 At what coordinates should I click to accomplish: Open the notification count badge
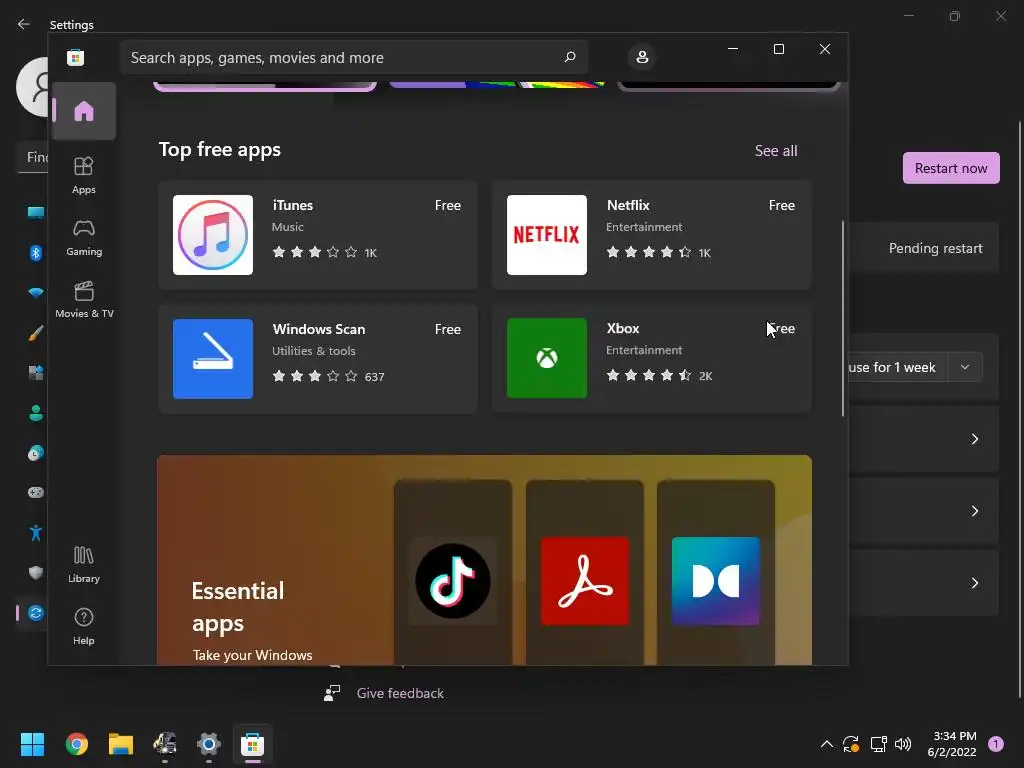tap(996, 744)
